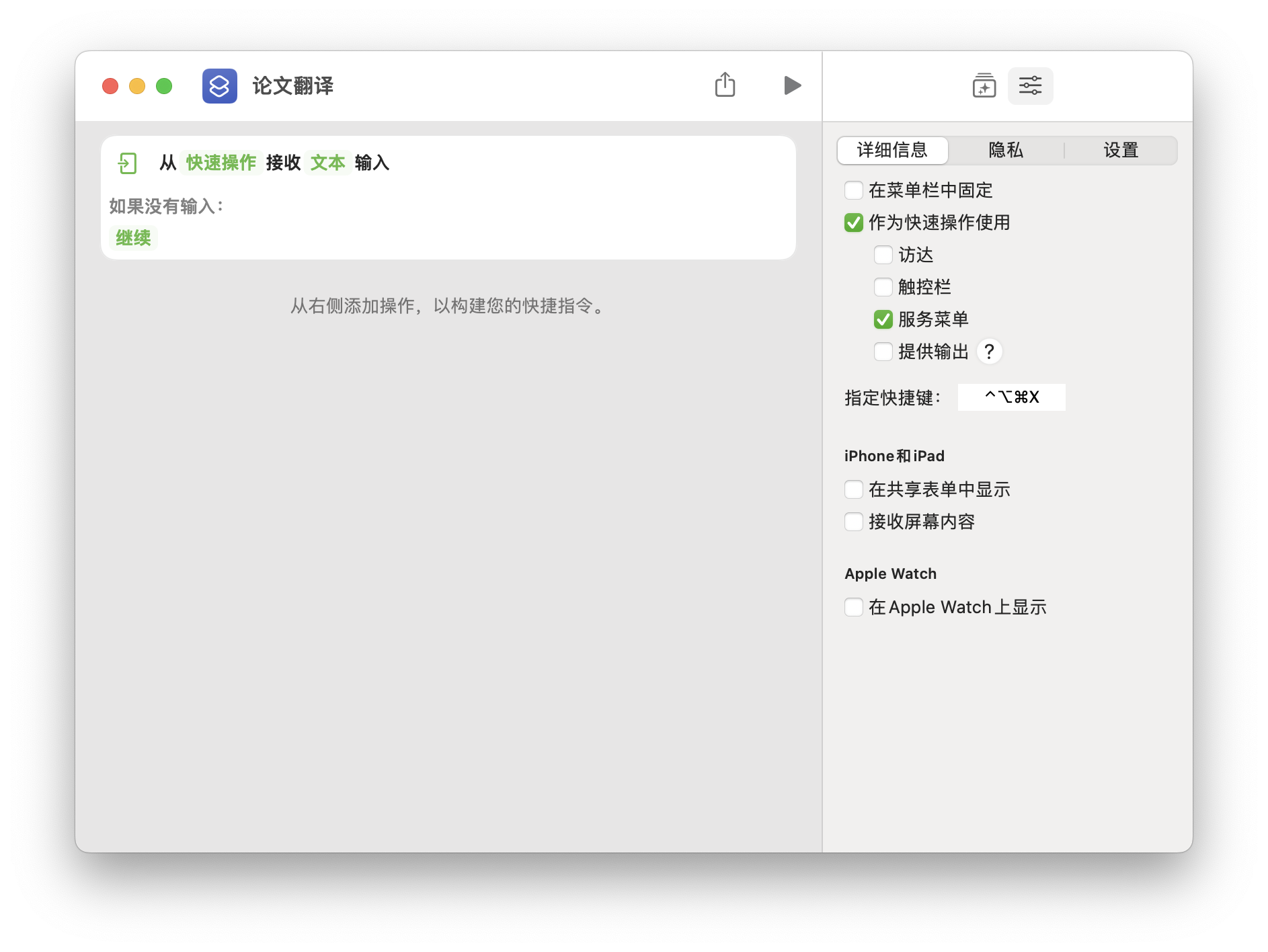Enable 在共享表单中显示 checkbox
This screenshot has width=1268, height=952.
click(854, 489)
